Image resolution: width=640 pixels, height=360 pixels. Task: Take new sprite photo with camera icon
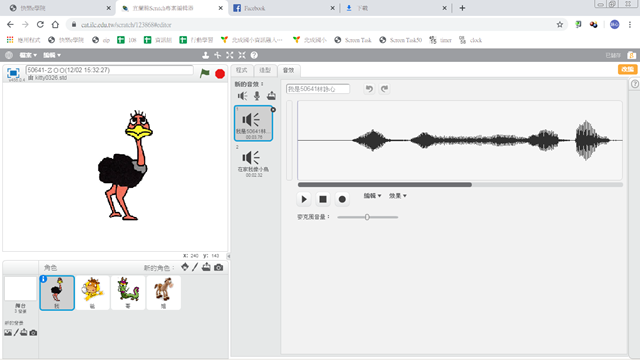click(219, 267)
